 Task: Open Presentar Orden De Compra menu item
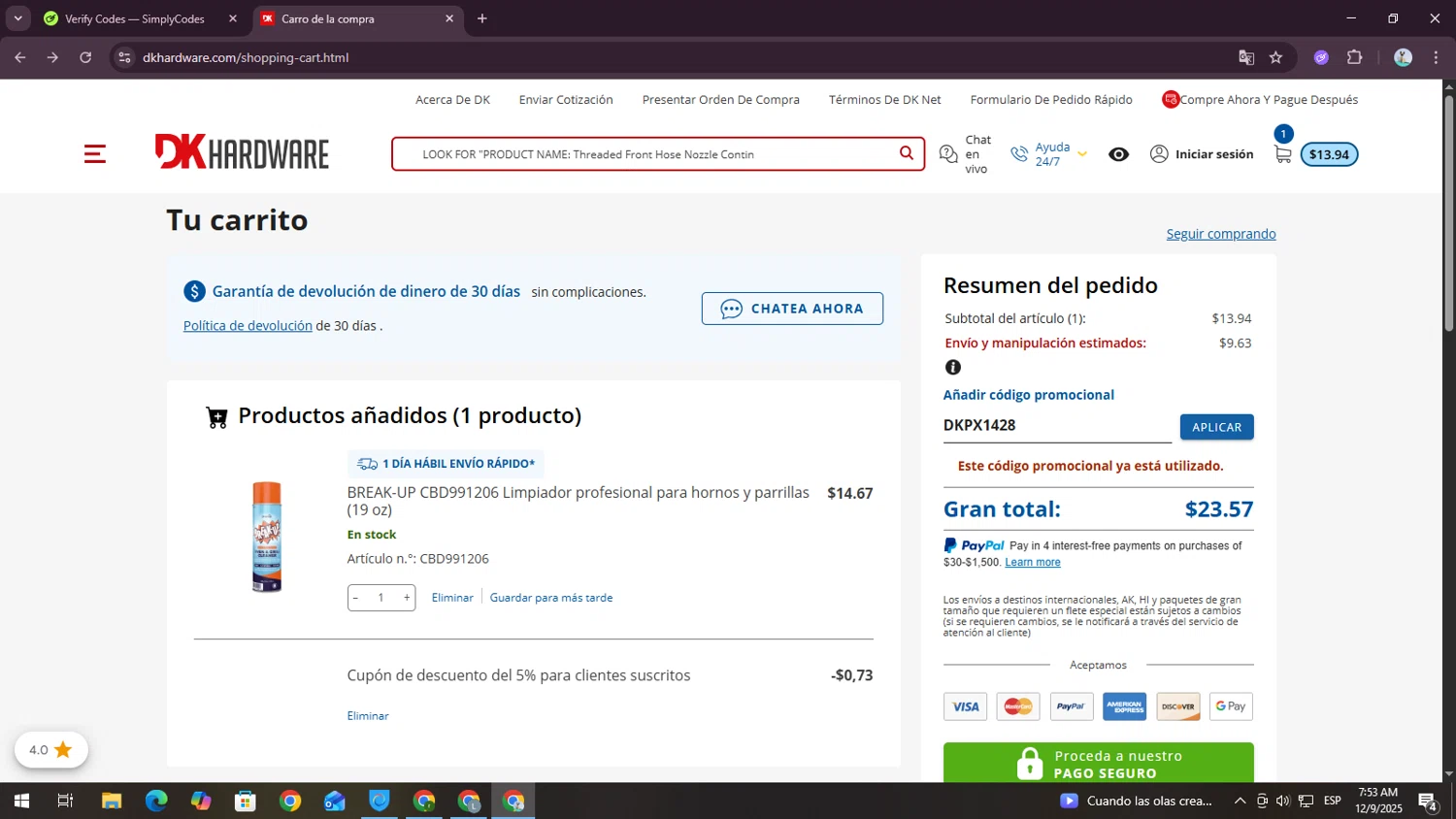[x=721, y=100]
